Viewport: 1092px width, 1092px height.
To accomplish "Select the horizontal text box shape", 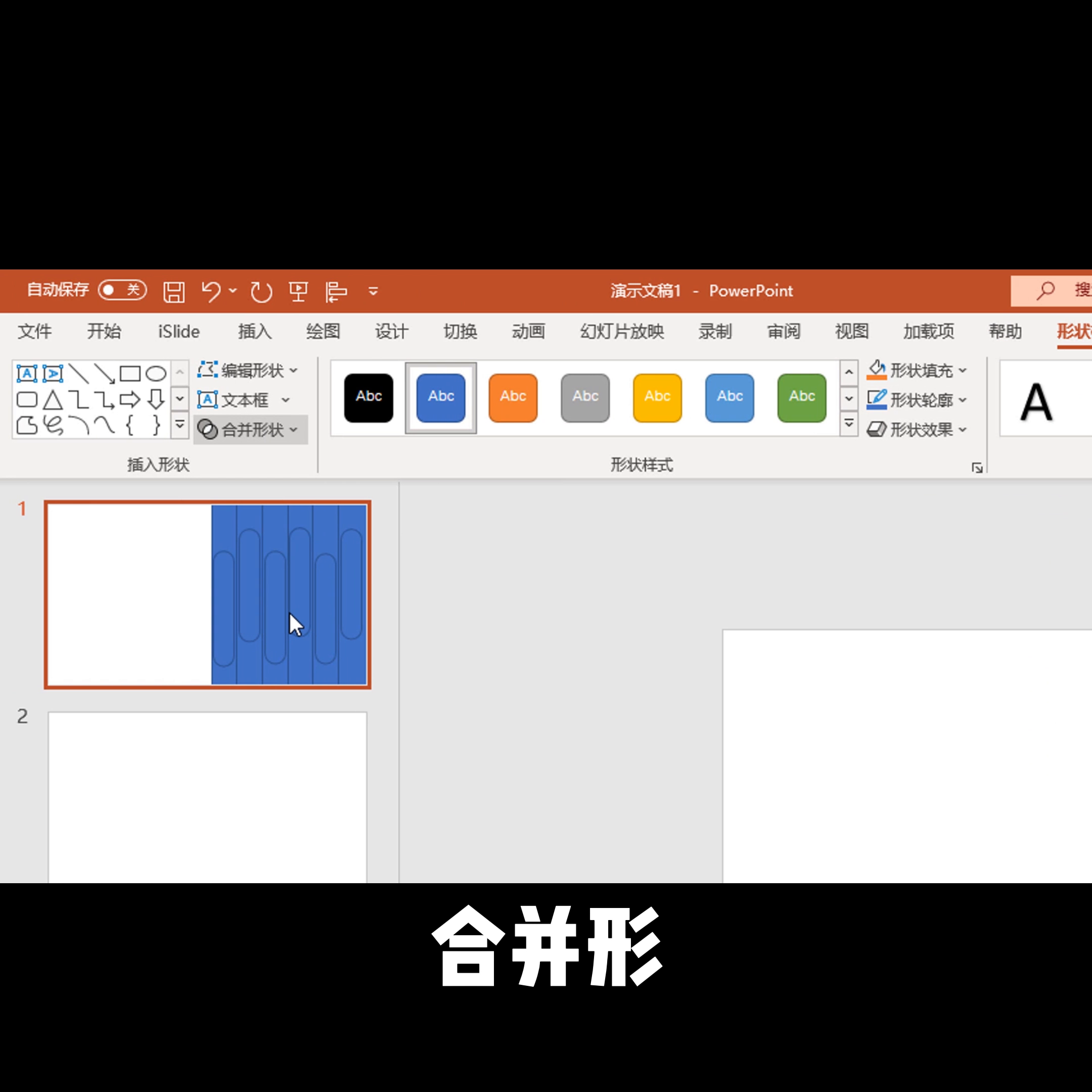I will point(27,374).
